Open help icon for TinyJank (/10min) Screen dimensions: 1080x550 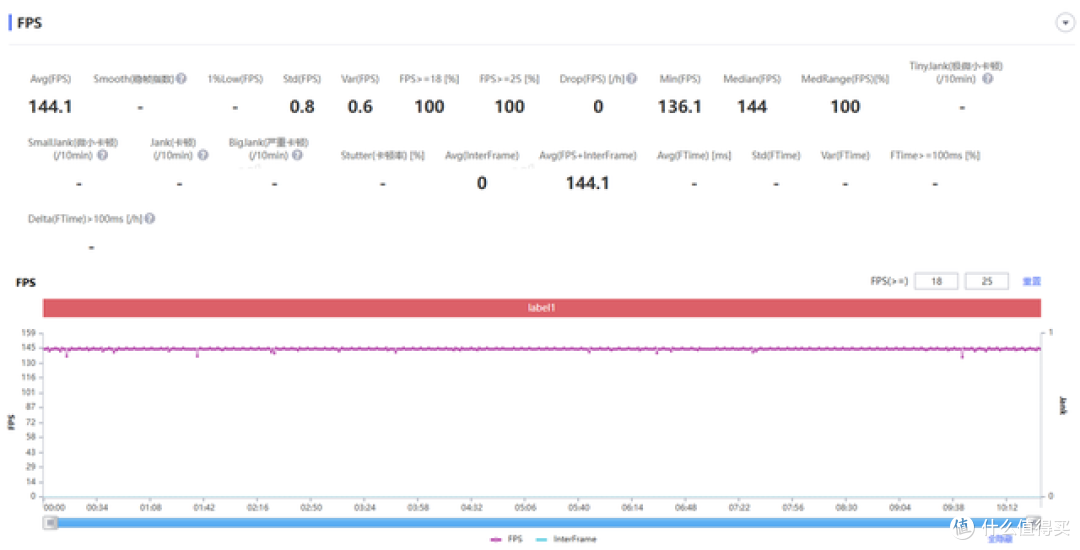(x=988, y=78)
